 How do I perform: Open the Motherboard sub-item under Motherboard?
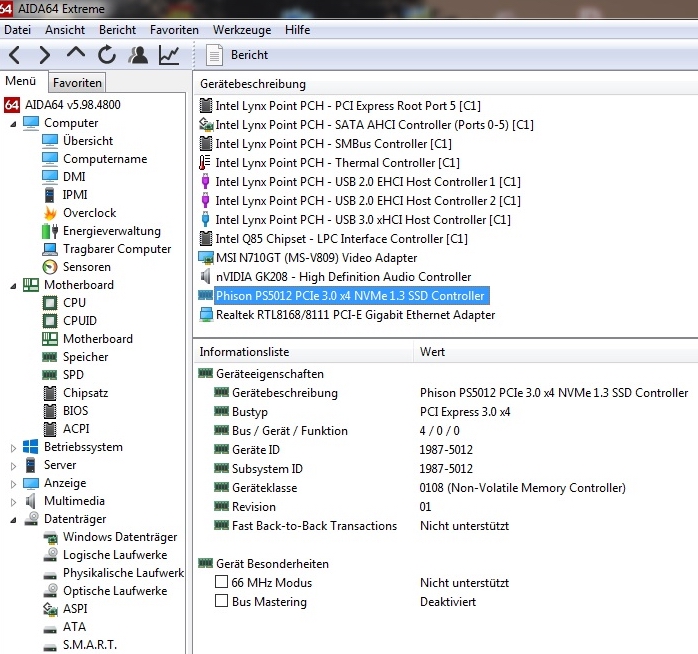click(98, 339)
